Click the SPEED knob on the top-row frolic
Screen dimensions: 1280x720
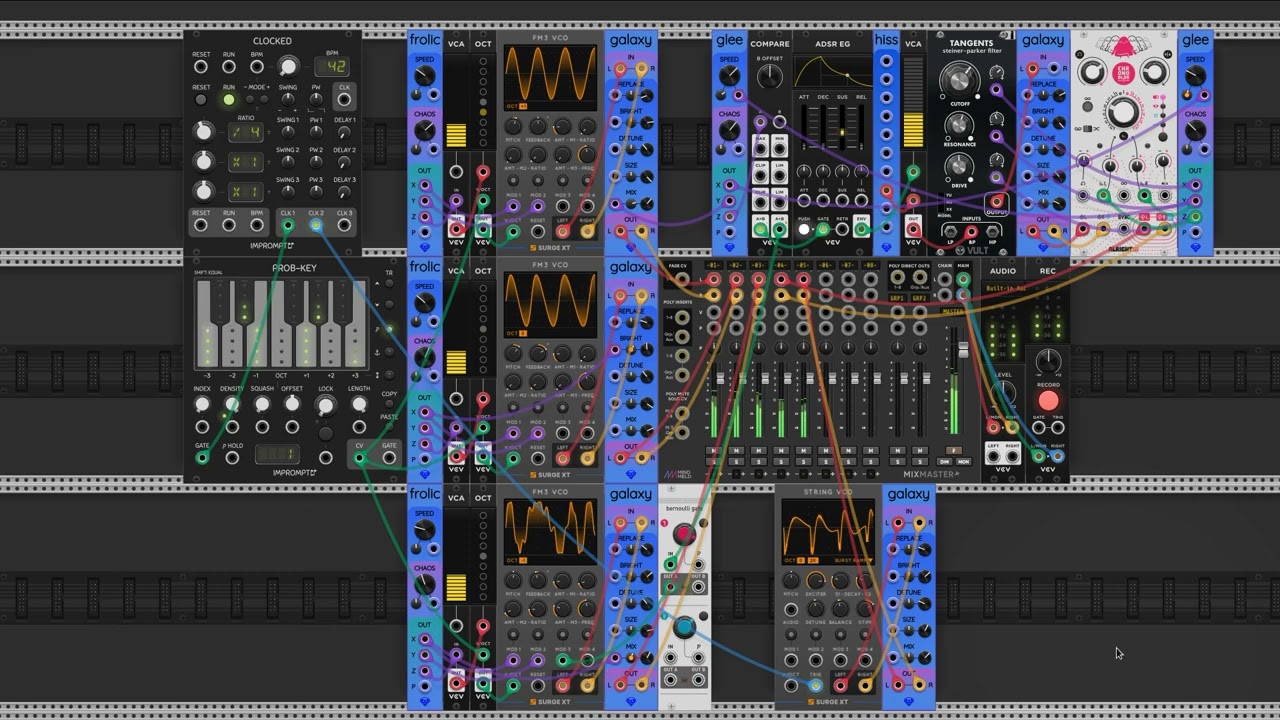click(425, 78)
